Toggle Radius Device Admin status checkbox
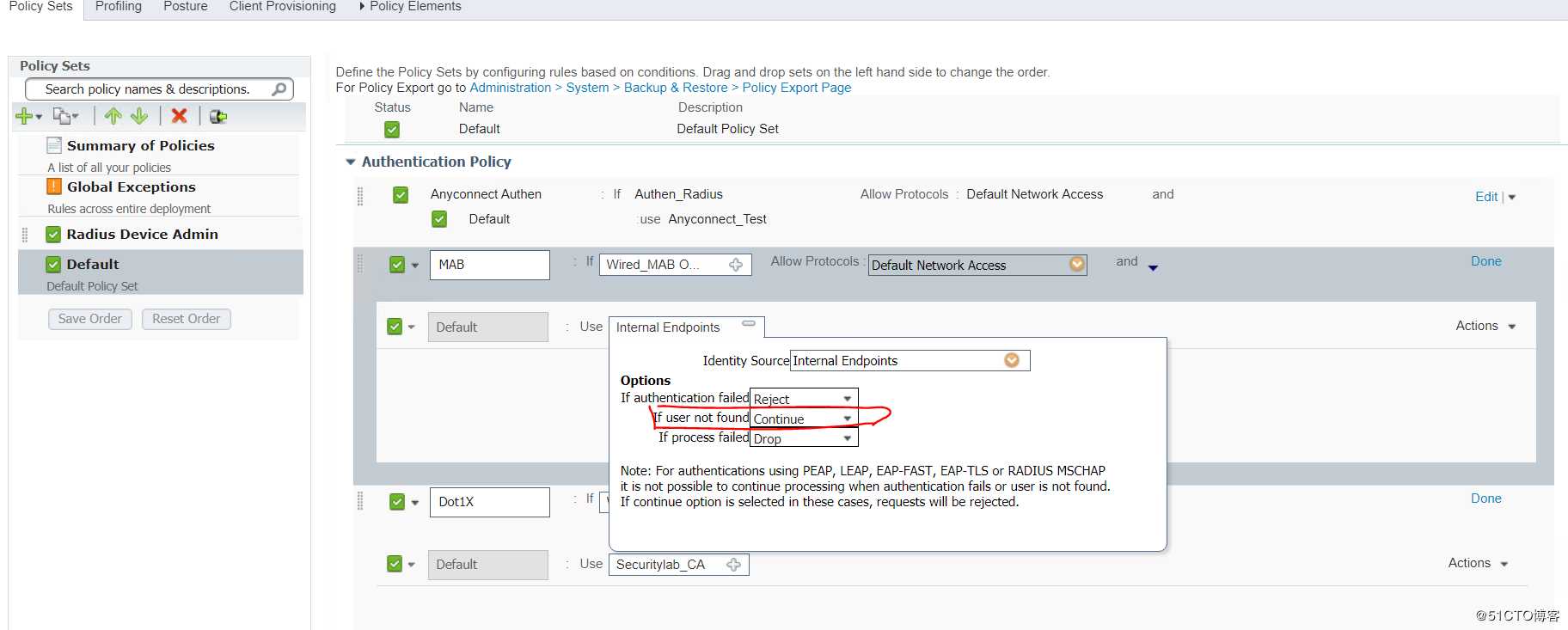 53,235
